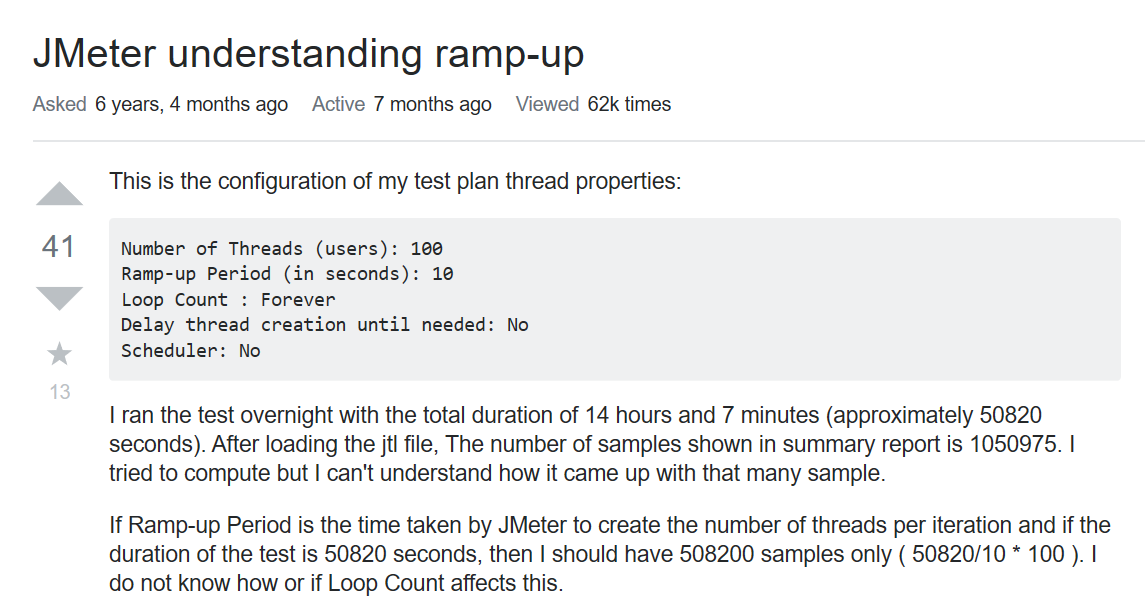The image size is (1145, 614).
Task: Open the "JMeter understanding ramp-up" title link
Action: point(308,54)
